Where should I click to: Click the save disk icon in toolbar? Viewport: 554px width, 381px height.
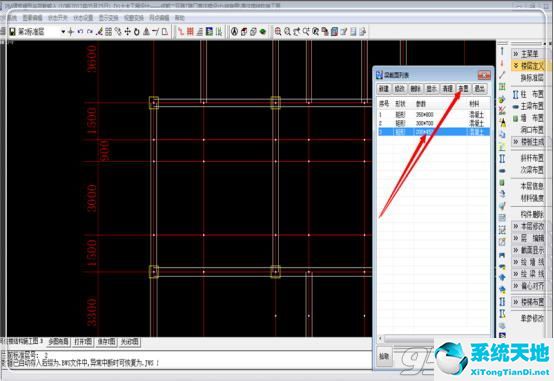12,32
